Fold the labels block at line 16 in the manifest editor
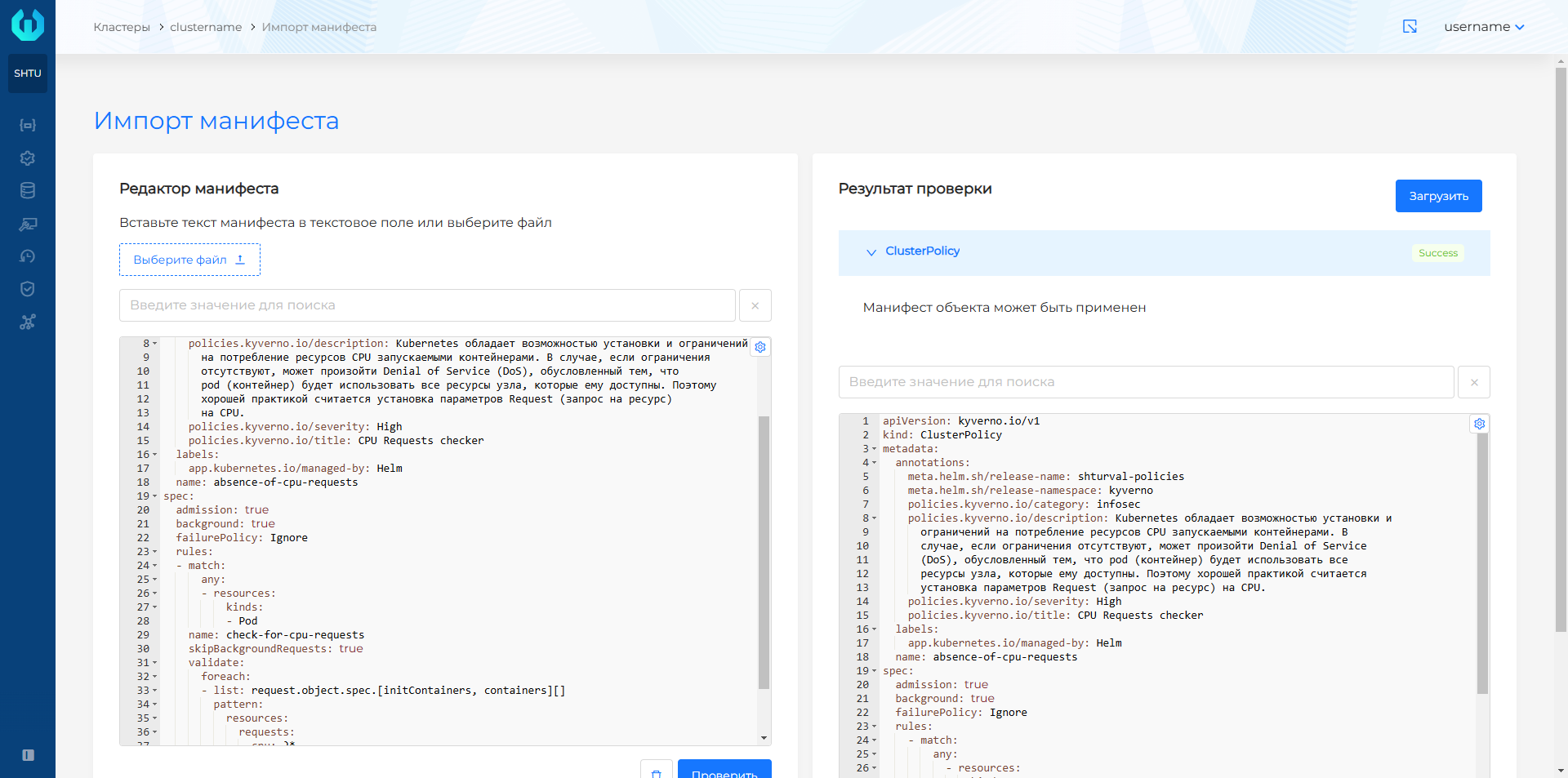This screenshot has width=1568, height=778. click(x=155, y=455)
